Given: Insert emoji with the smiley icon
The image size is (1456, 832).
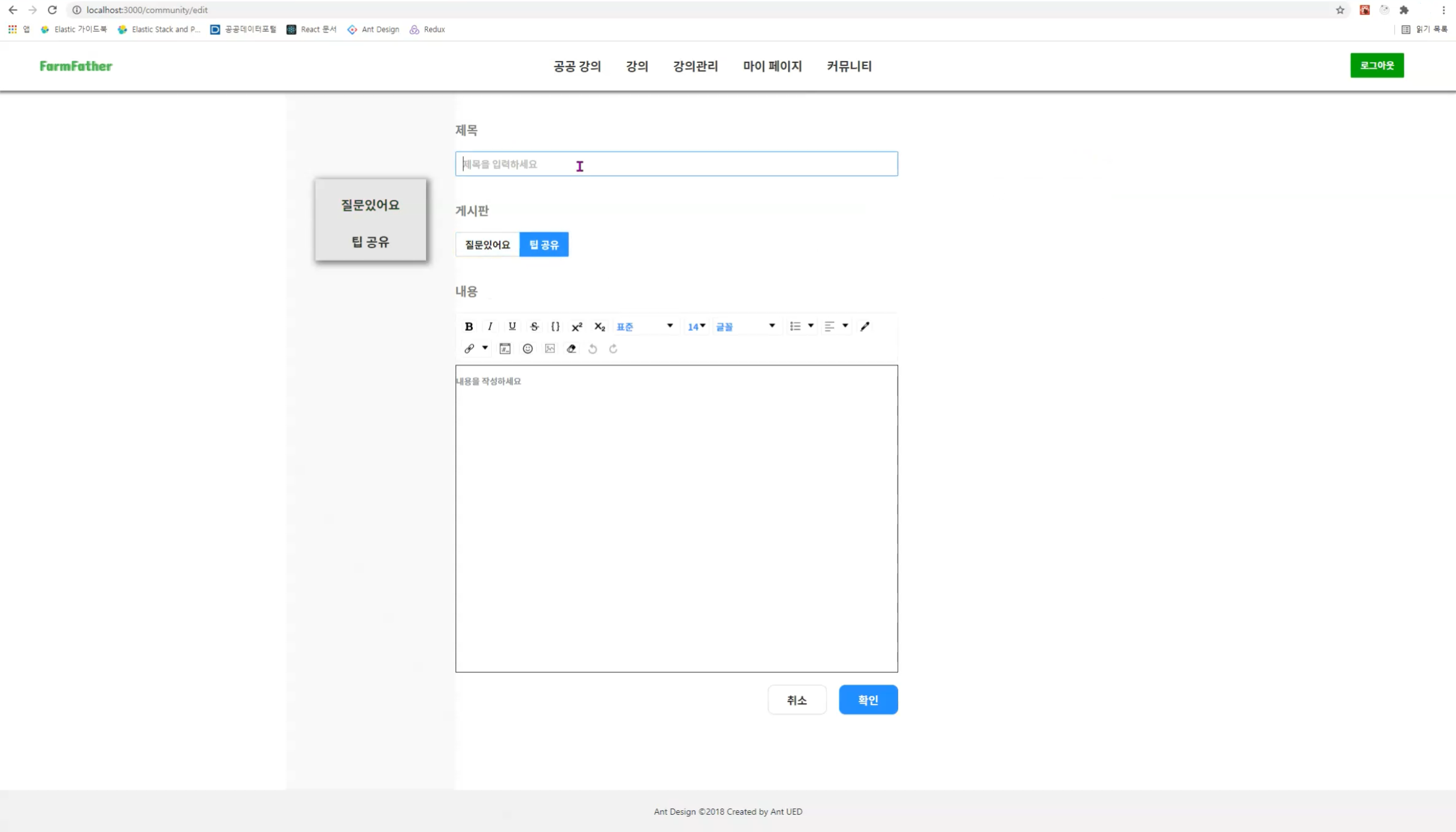Looking at the screenshot, I should (527, 349).
